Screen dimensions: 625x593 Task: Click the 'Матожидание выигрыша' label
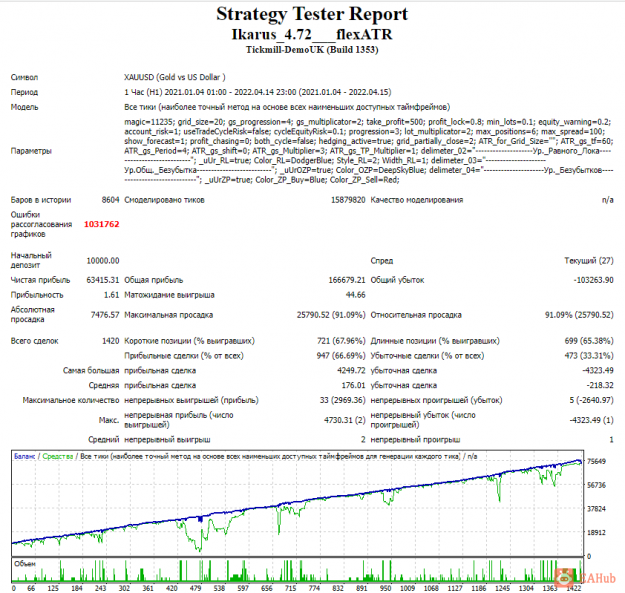pos(169,295)
